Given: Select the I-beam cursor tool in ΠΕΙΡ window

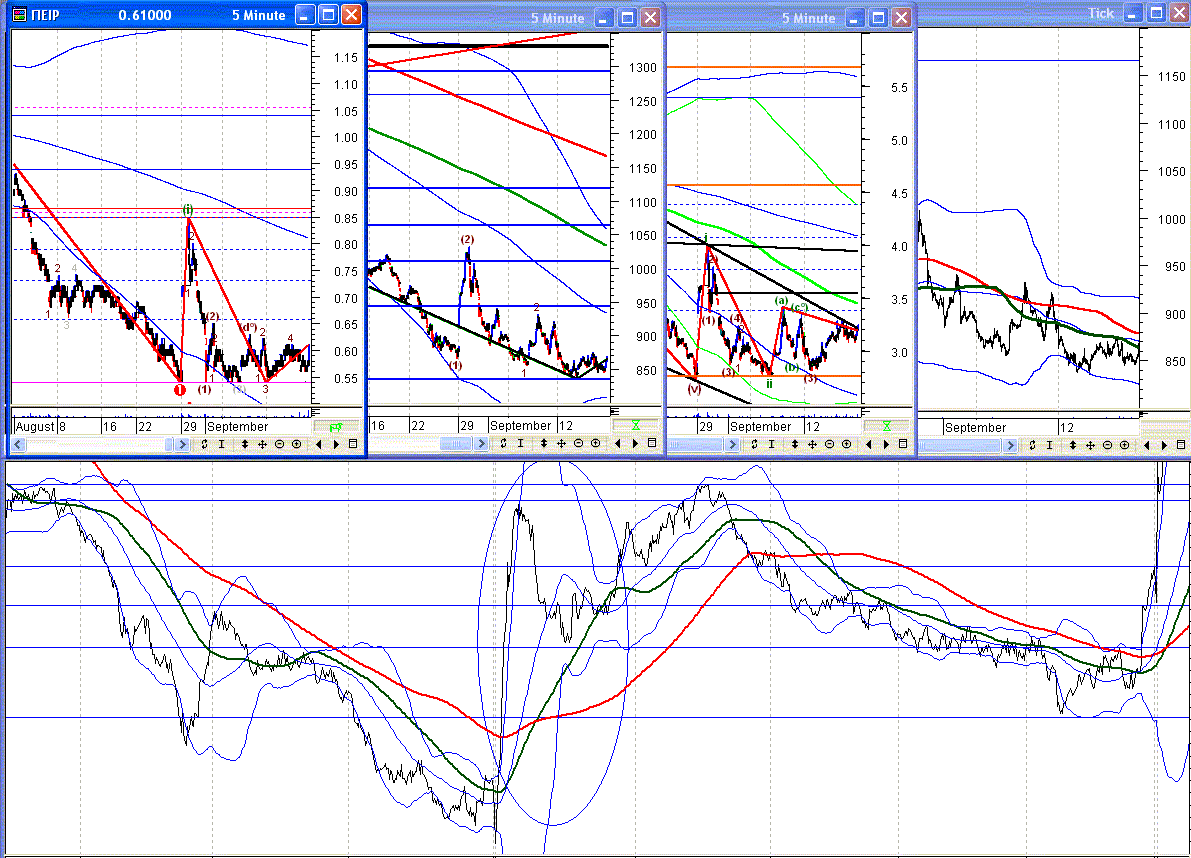Looking at the screenshot, I should 221,444.
